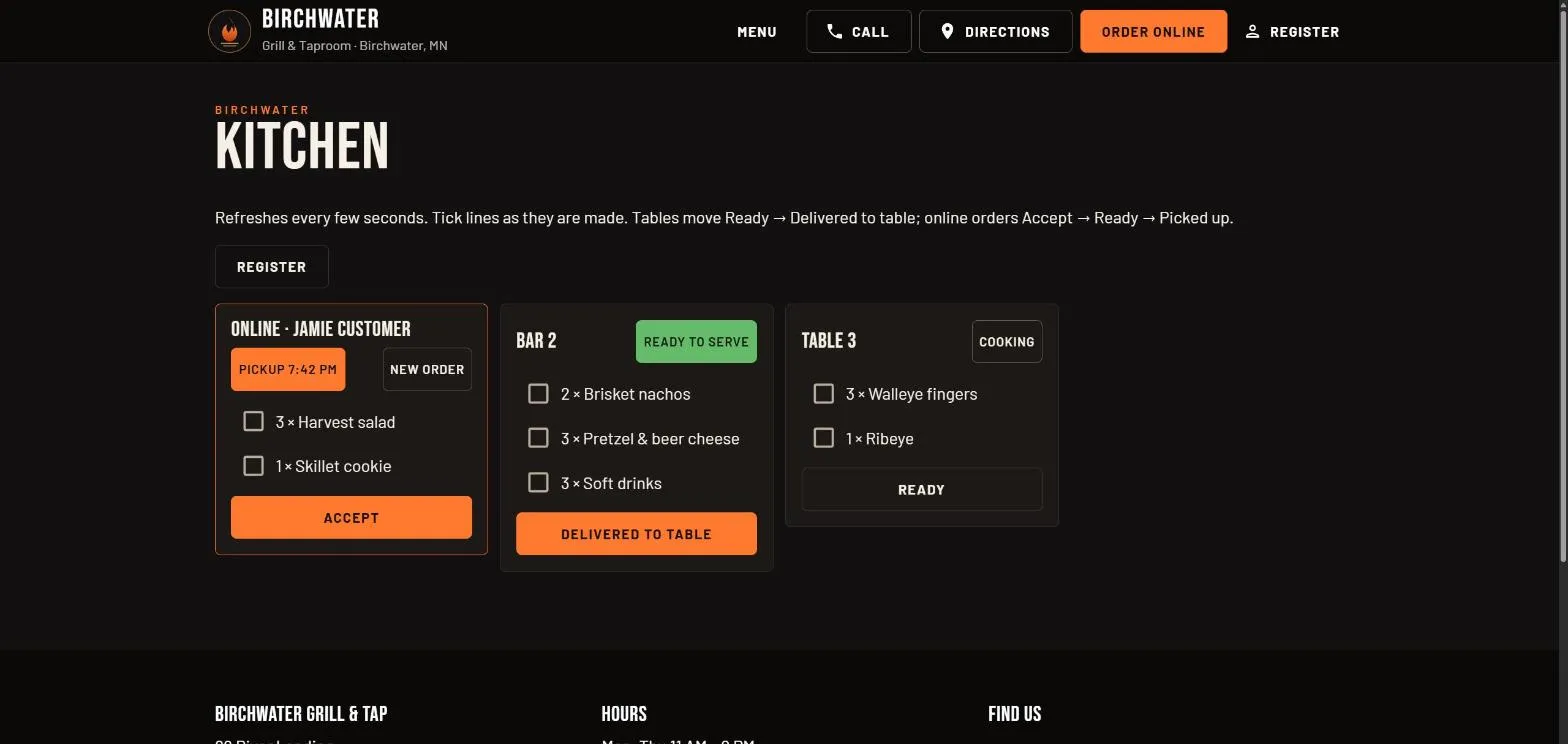Accept Jamie Customer's online order
This screenshot has height=744, width=1568.
coord(351,517)
